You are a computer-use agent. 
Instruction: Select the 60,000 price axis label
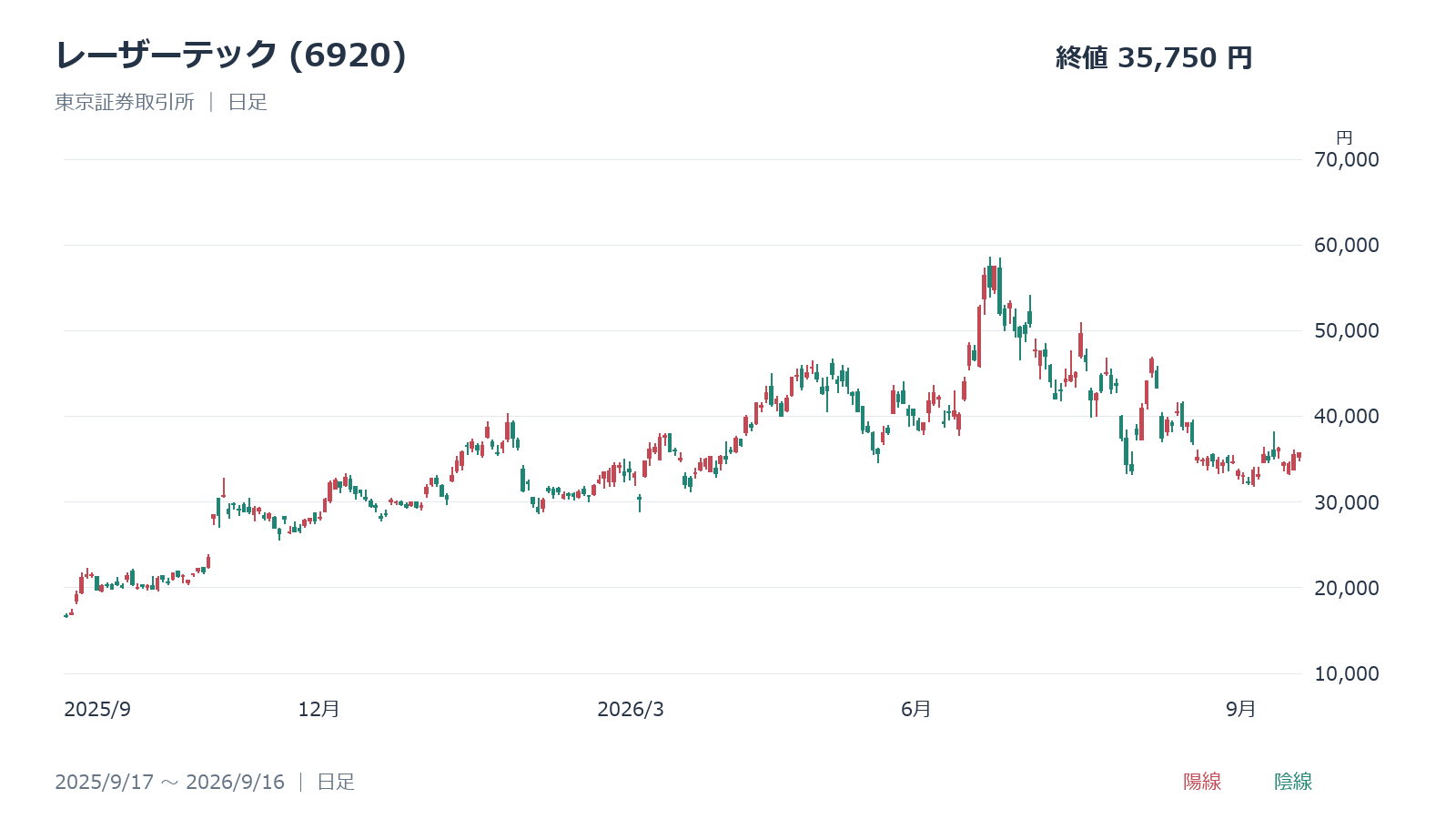pos(1347,245)
